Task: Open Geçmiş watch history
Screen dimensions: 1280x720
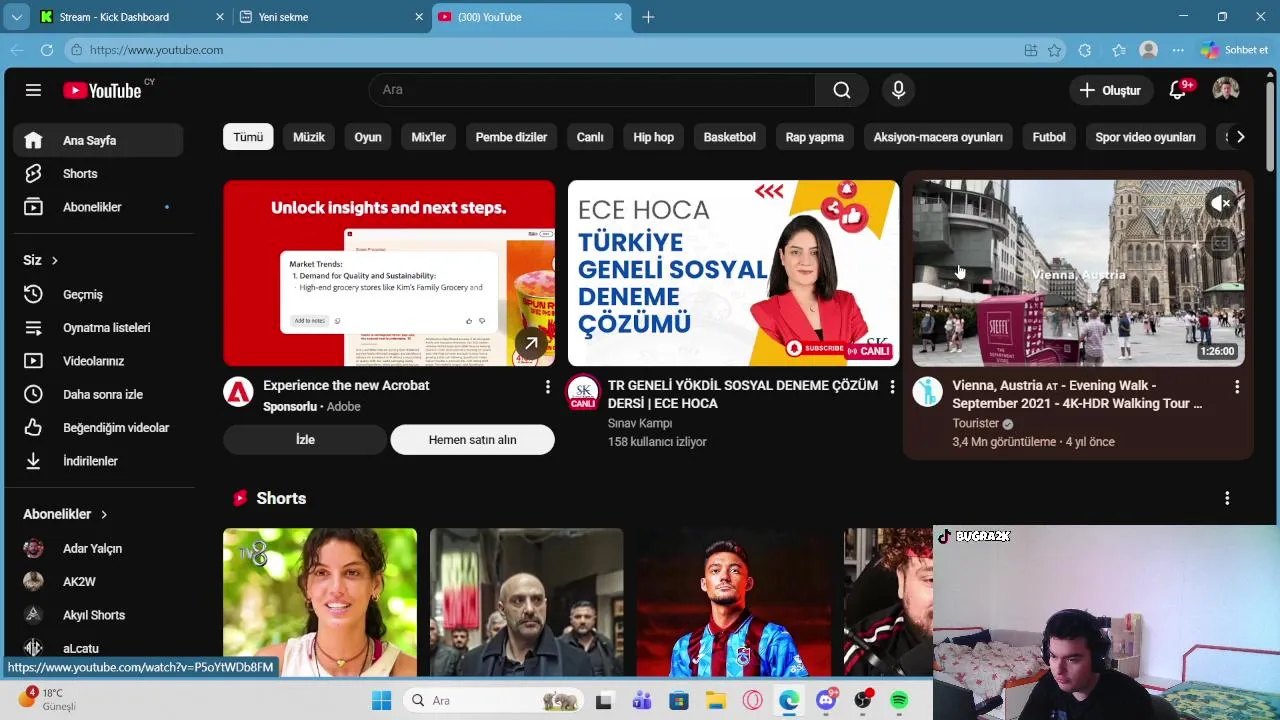Action: pyautogui.click(x=98, y=294)
